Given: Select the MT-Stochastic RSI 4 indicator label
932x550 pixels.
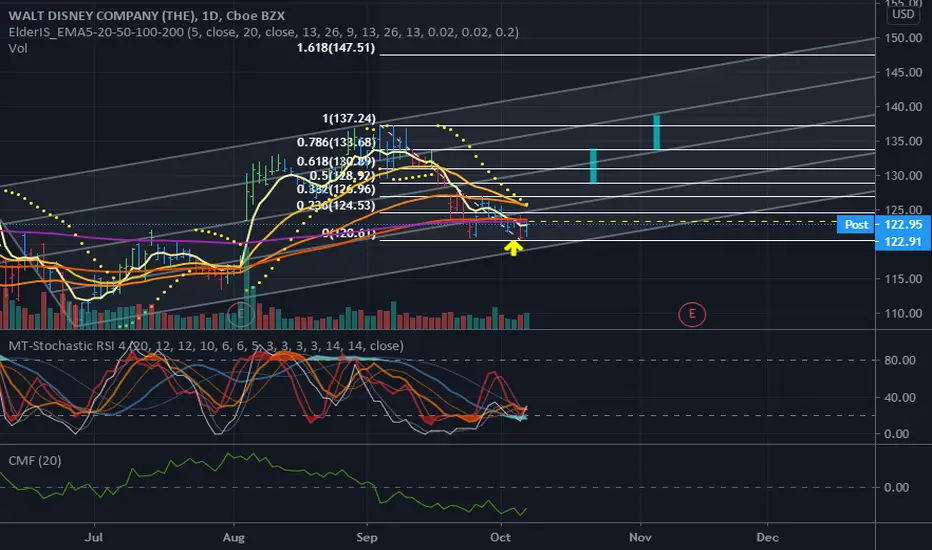Looking at the screenshot, I should pyautogui.click(x=206, y=345).
